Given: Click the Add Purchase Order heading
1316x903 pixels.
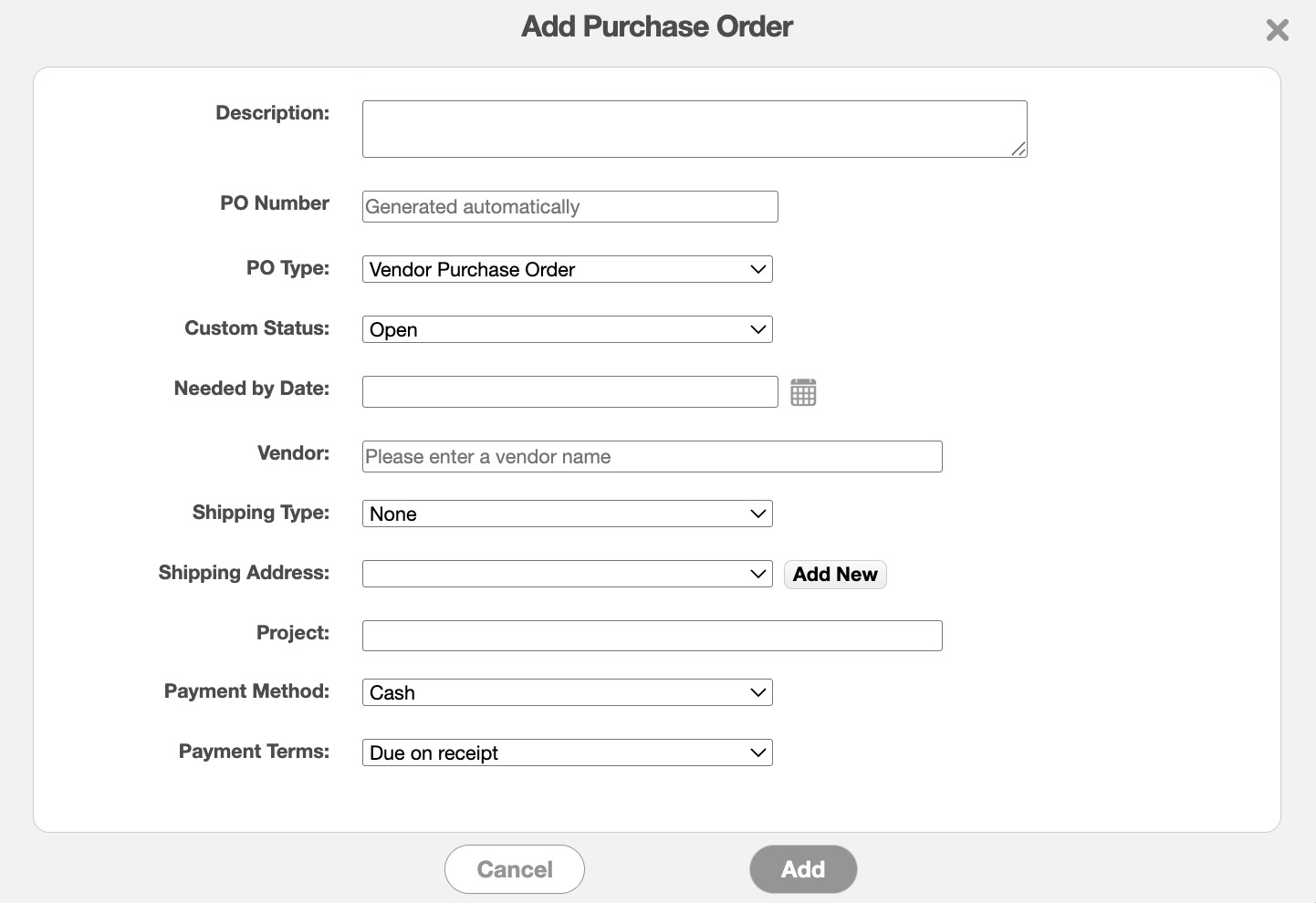Looking at the screenshot, I should coord(657,26).
